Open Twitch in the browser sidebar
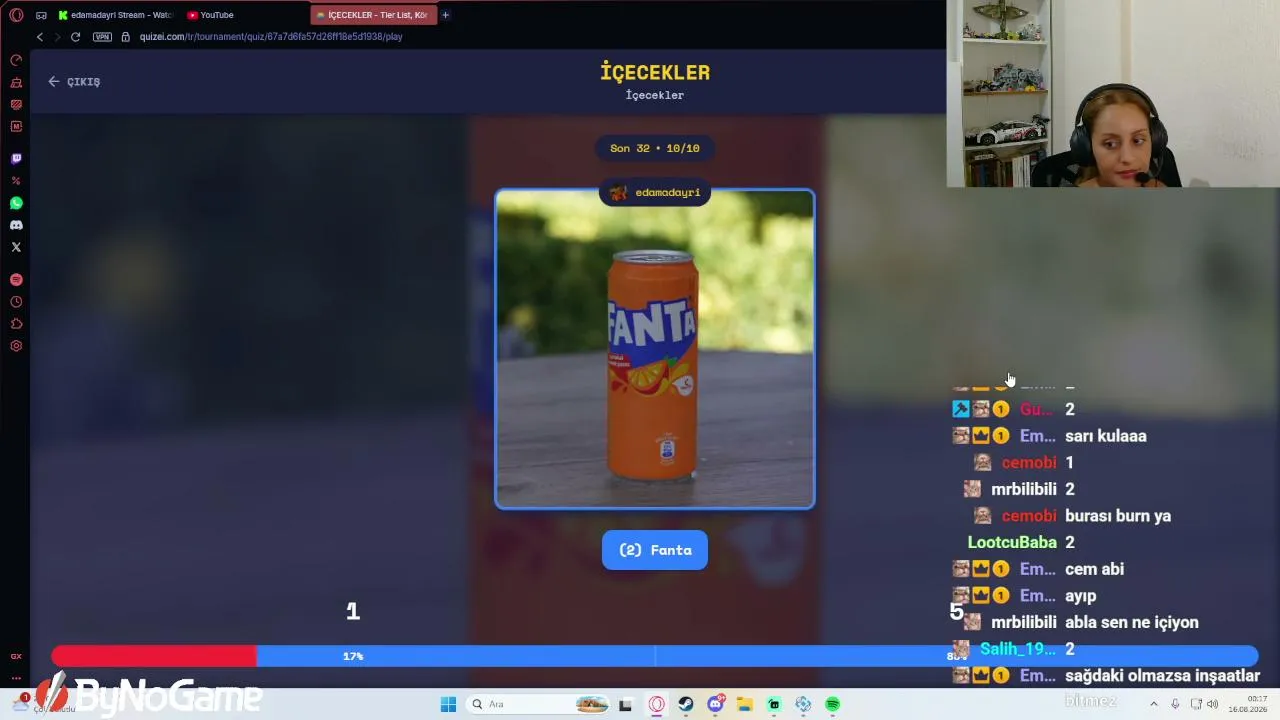This screenshot has height=720, width=1280. pyautogui.click(x=16, y=159)
